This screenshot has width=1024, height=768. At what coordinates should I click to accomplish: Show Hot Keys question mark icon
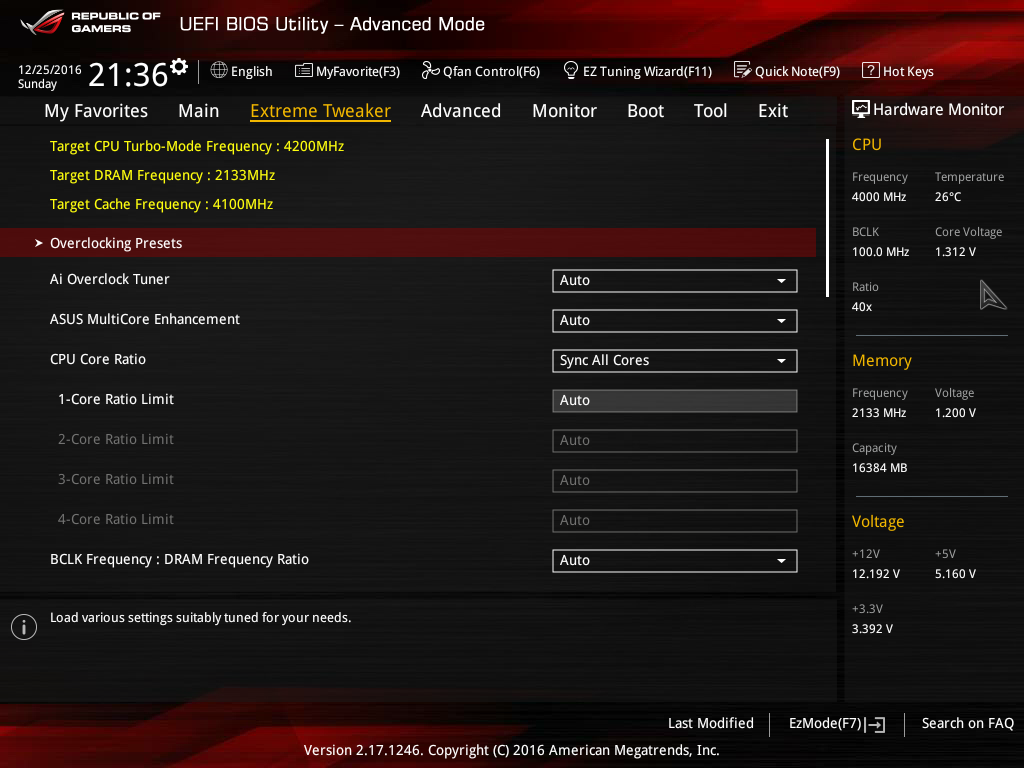[x=870, y=70]
